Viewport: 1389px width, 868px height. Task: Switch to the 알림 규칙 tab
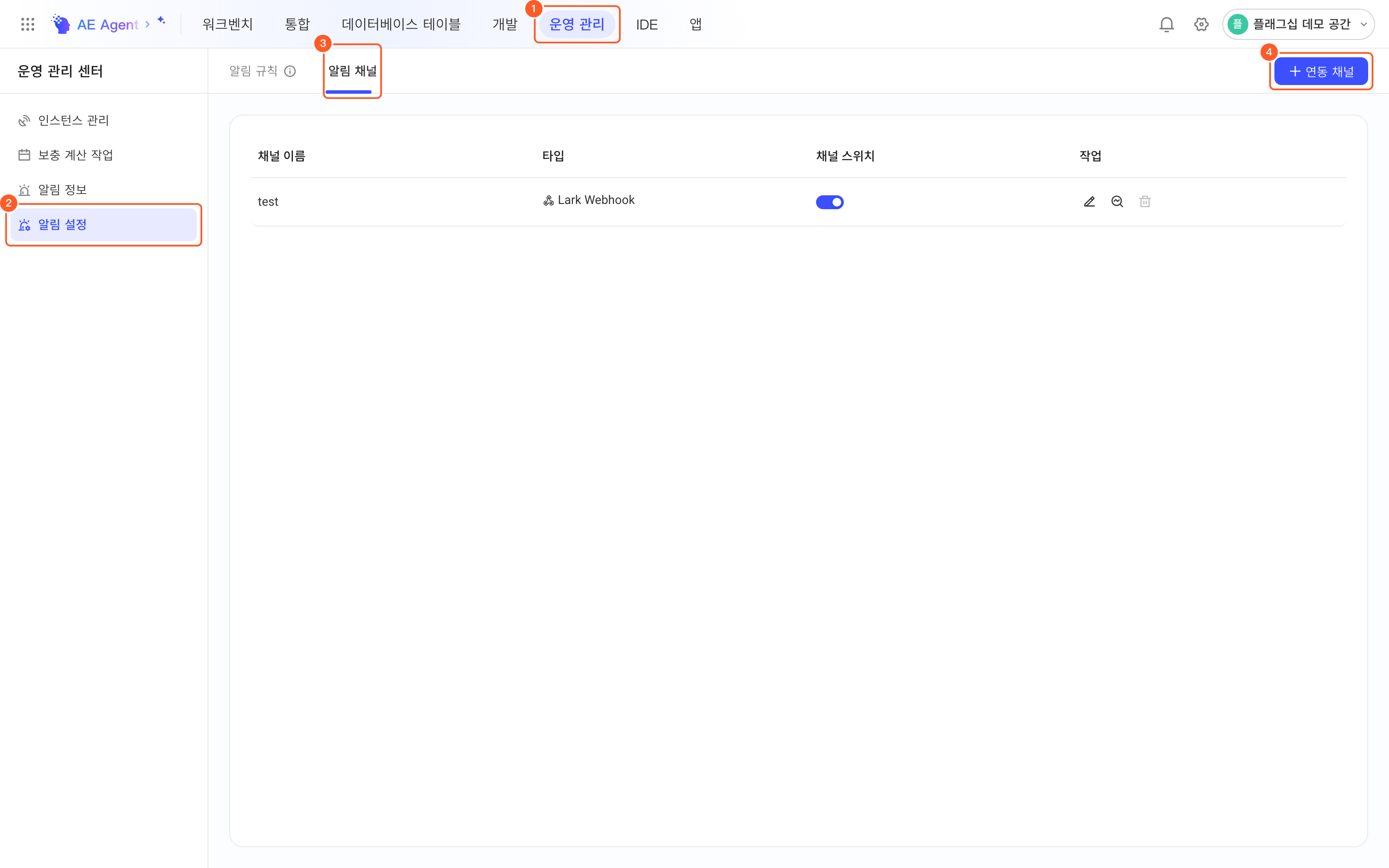(253, 71)
